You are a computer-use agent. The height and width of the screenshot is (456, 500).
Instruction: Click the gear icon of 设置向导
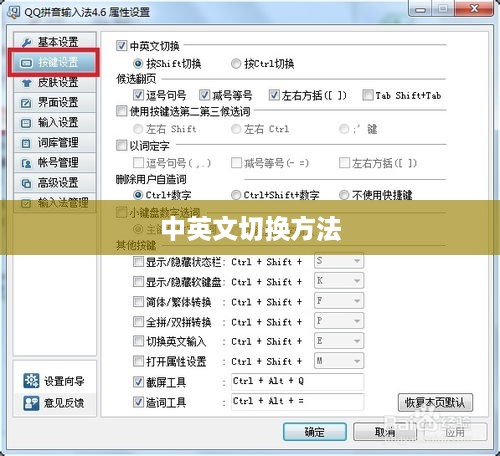[31, 381]
